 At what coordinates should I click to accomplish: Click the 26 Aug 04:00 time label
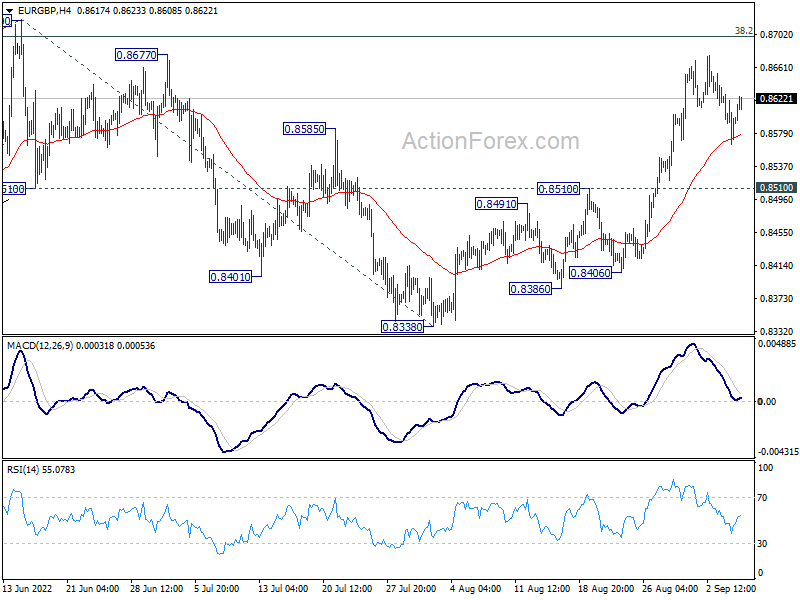(x=670, y=588)
